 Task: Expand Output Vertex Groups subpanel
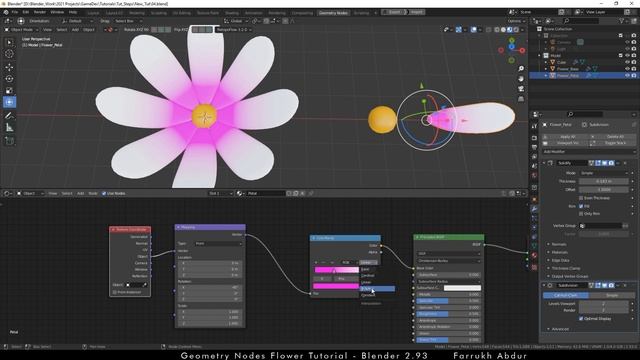pyautogui.click(x=569, y=276)
